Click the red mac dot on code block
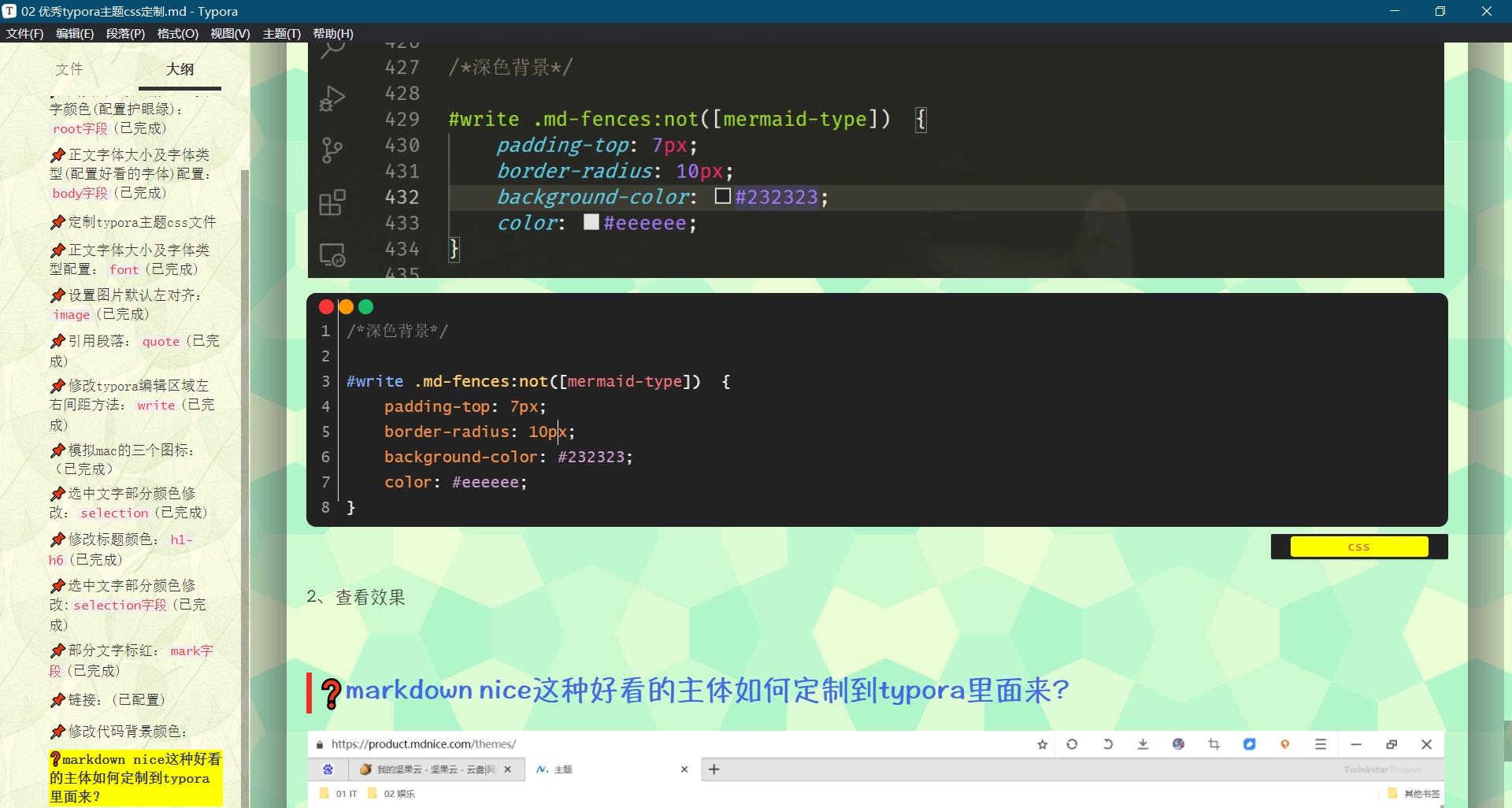Viewport: 1512px width, 808px height. 326,306
